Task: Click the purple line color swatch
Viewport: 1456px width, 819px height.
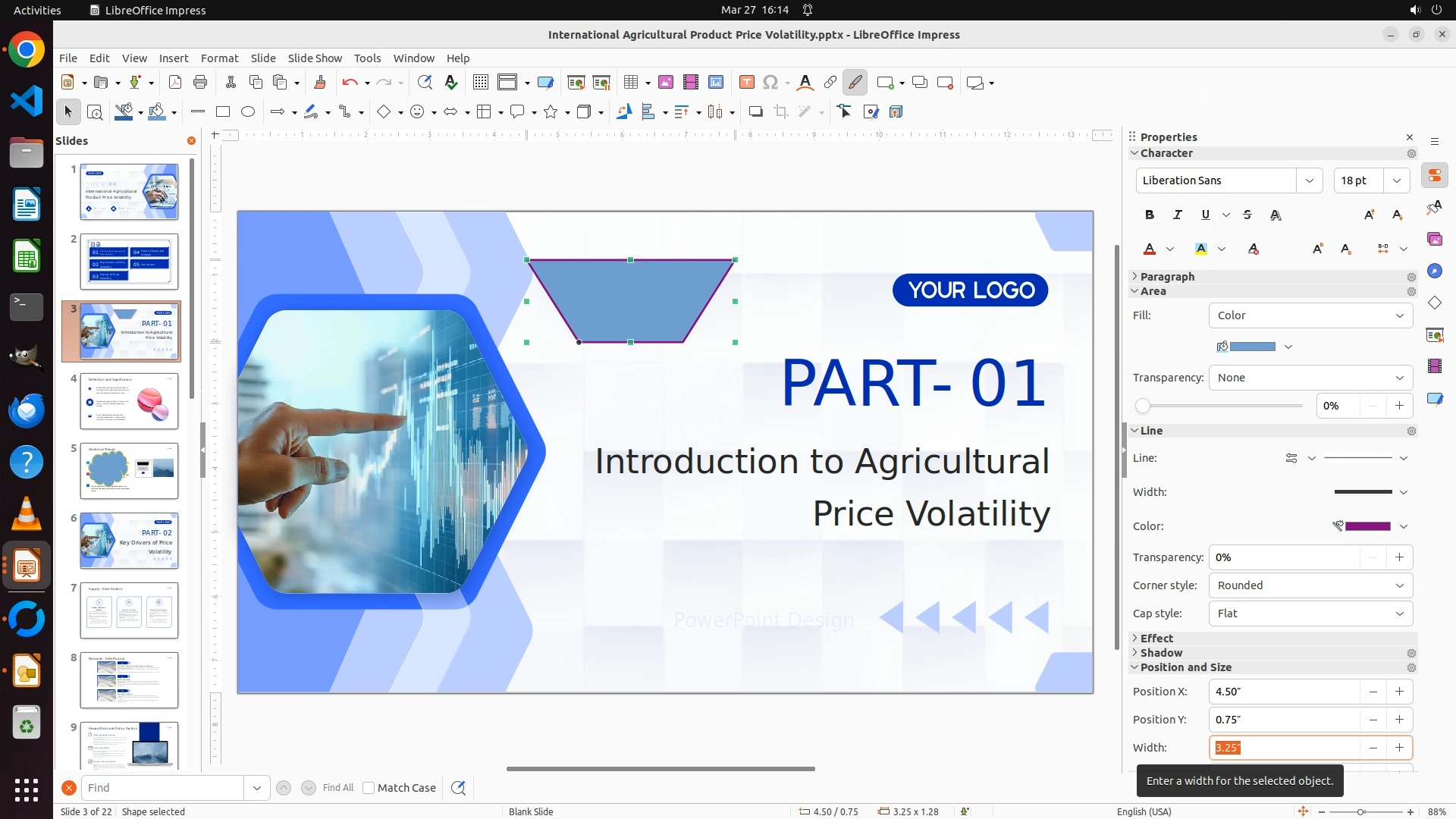Action: (x=1367, y=526)
